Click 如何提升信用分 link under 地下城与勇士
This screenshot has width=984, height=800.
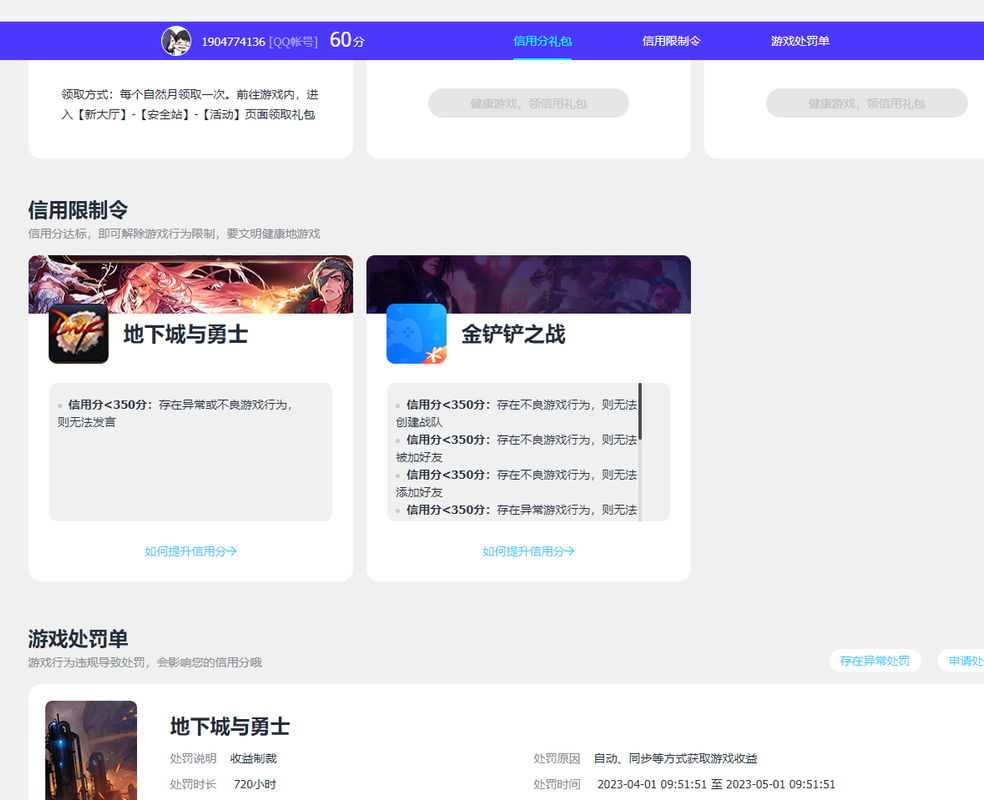[x=191, y=552]
